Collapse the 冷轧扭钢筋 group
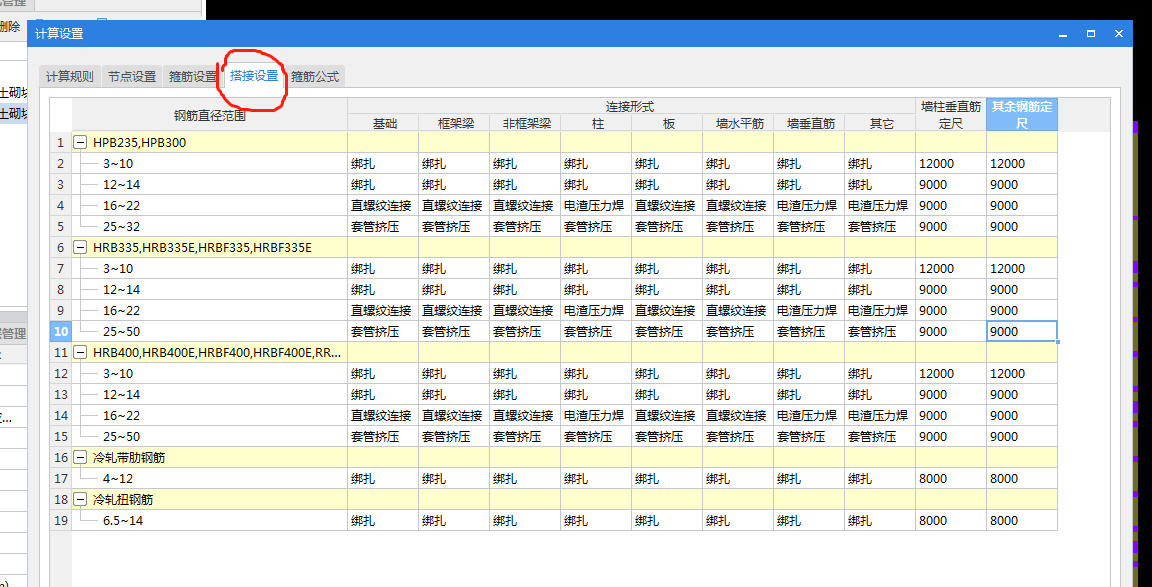Image resolution: width=1152 pixels, height=587 pixels. pos(80,500)
